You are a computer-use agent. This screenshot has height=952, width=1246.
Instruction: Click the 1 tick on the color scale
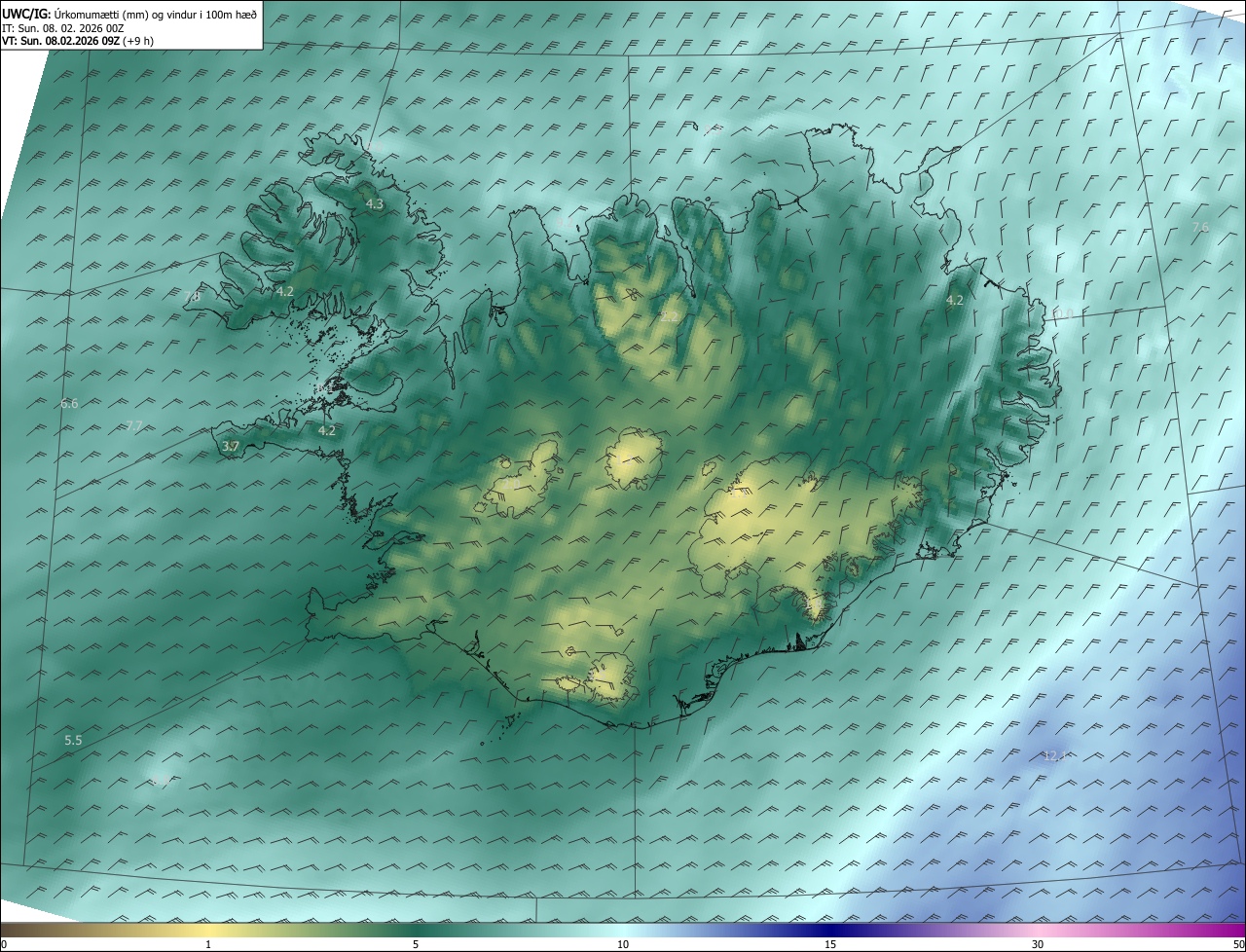pyautogui.click(x=208, y=944)
